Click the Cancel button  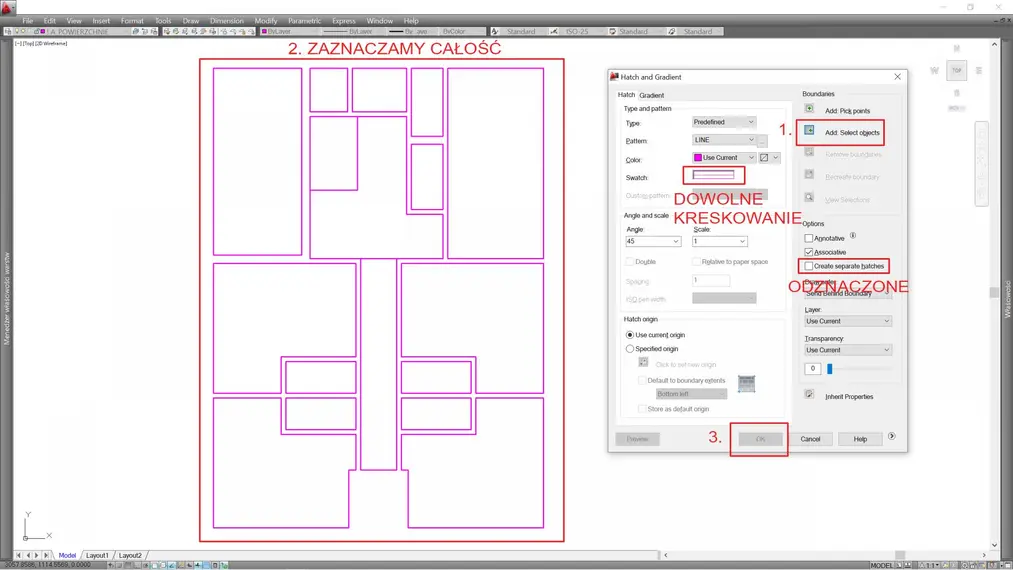coord(810,439)
